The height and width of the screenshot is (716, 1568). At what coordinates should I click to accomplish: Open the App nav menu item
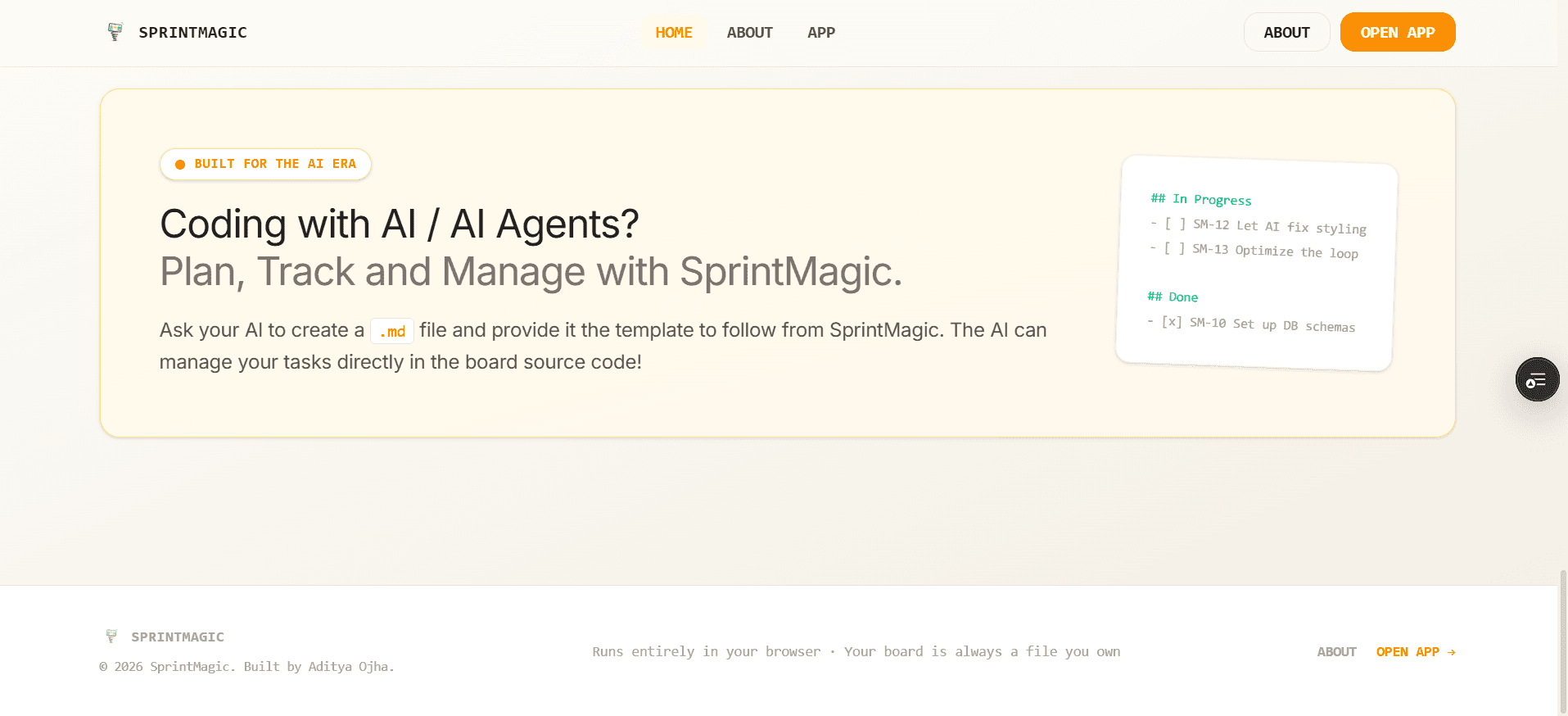[x=821, y=33]
